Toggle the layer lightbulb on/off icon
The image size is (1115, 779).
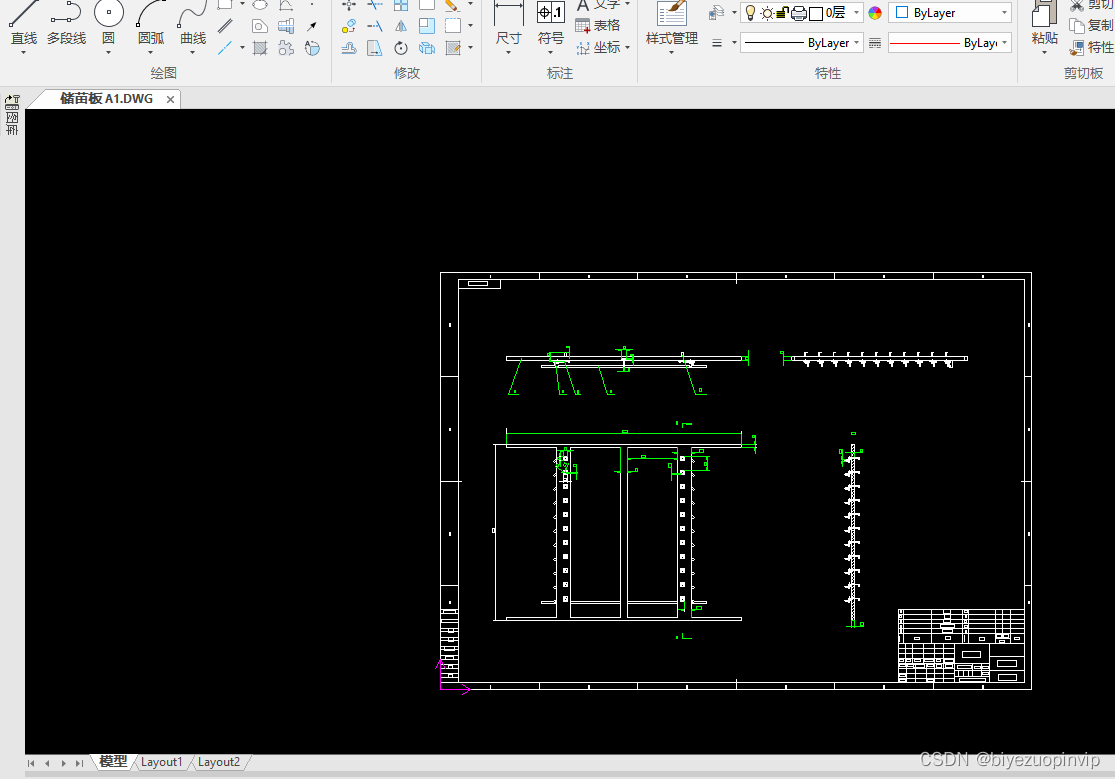(x=749, y=12)
